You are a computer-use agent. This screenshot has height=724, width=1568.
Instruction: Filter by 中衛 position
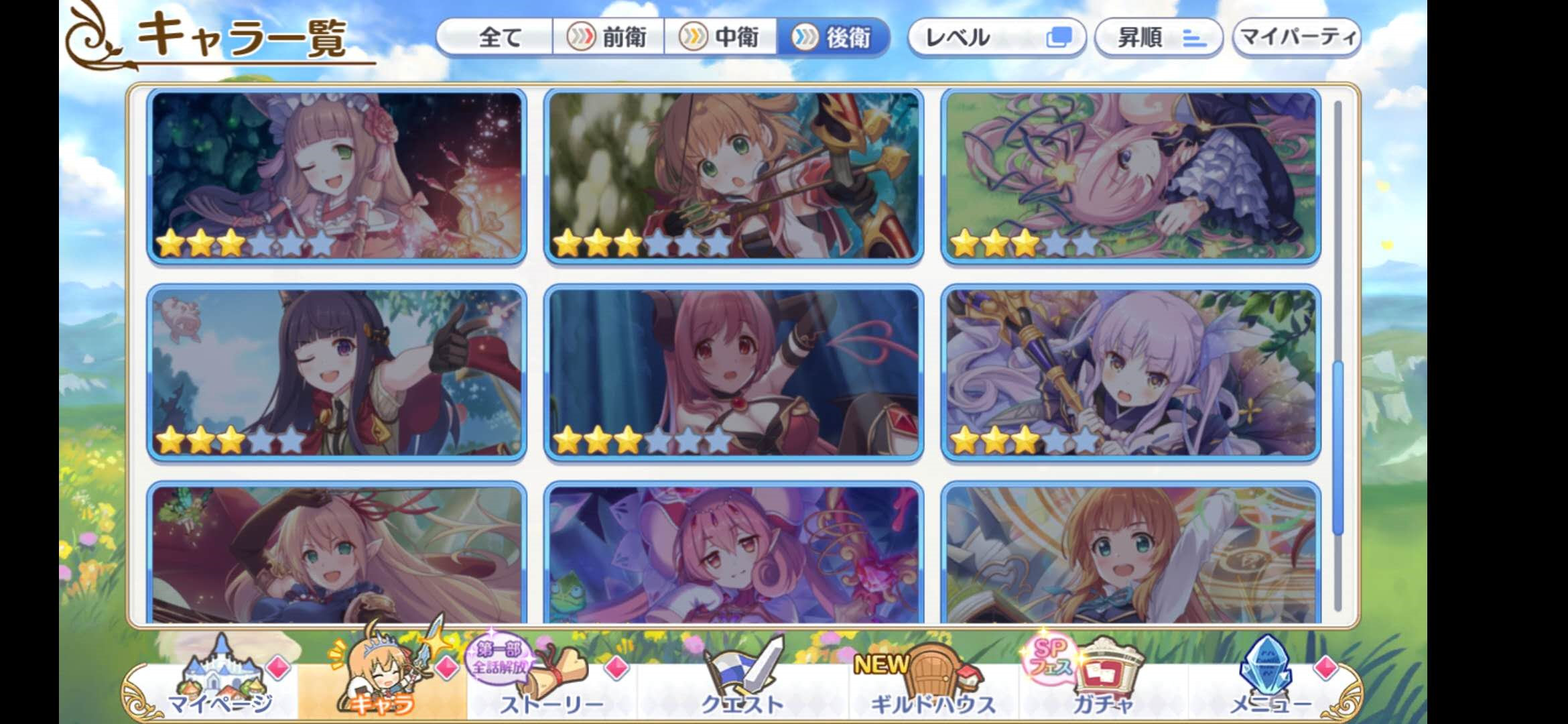click(x=720, y=37)
